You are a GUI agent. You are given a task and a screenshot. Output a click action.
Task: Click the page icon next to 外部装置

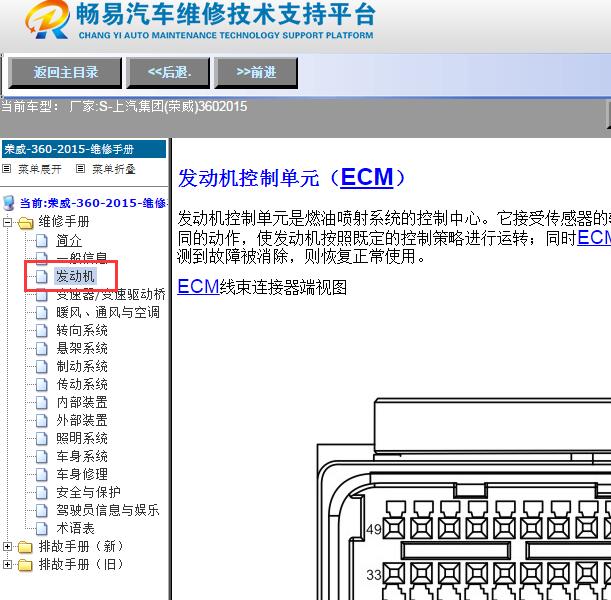click(x=42, y=420)
